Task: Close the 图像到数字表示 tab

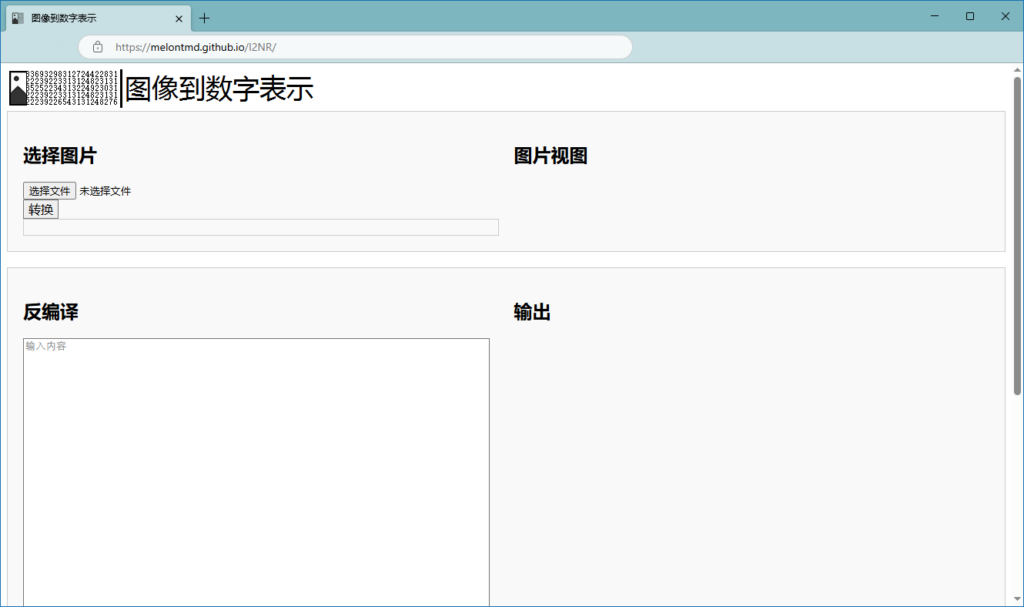Action: (x=179, y=18)
